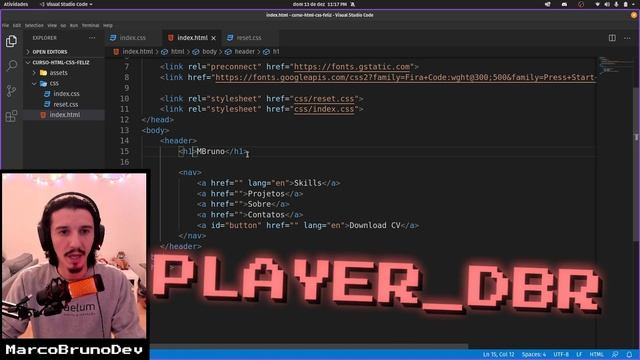Click the css/reset.css href link
Screen dimensions: 640x360
(x=324, y=99)
